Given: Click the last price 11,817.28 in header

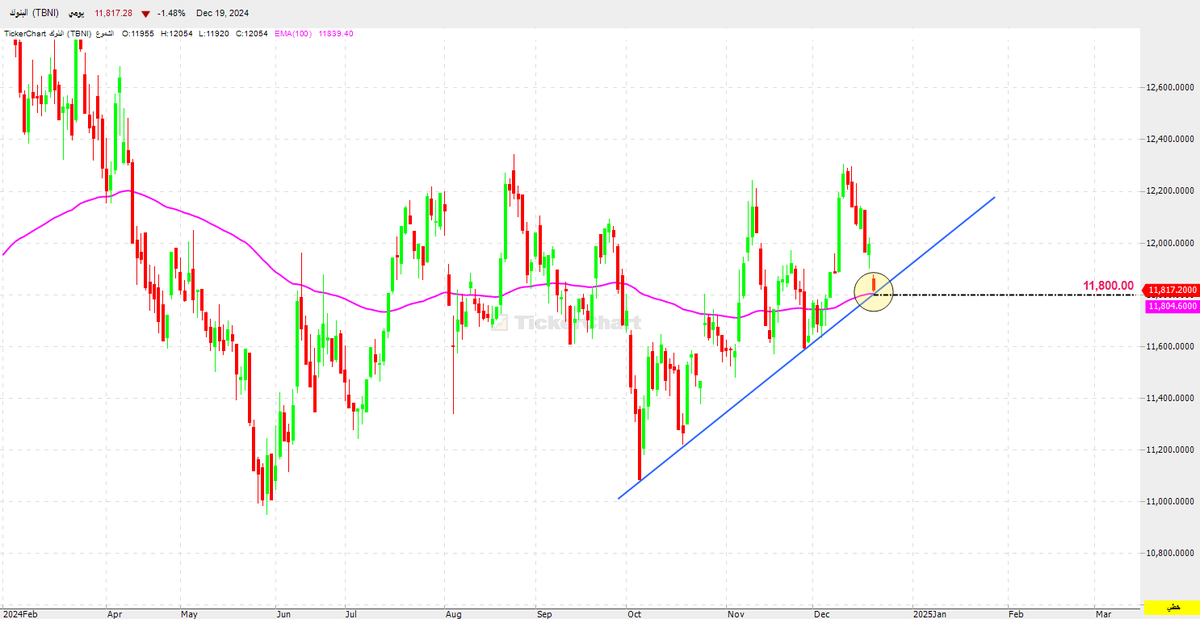Looking at the screenshot, I should (114, 13).
